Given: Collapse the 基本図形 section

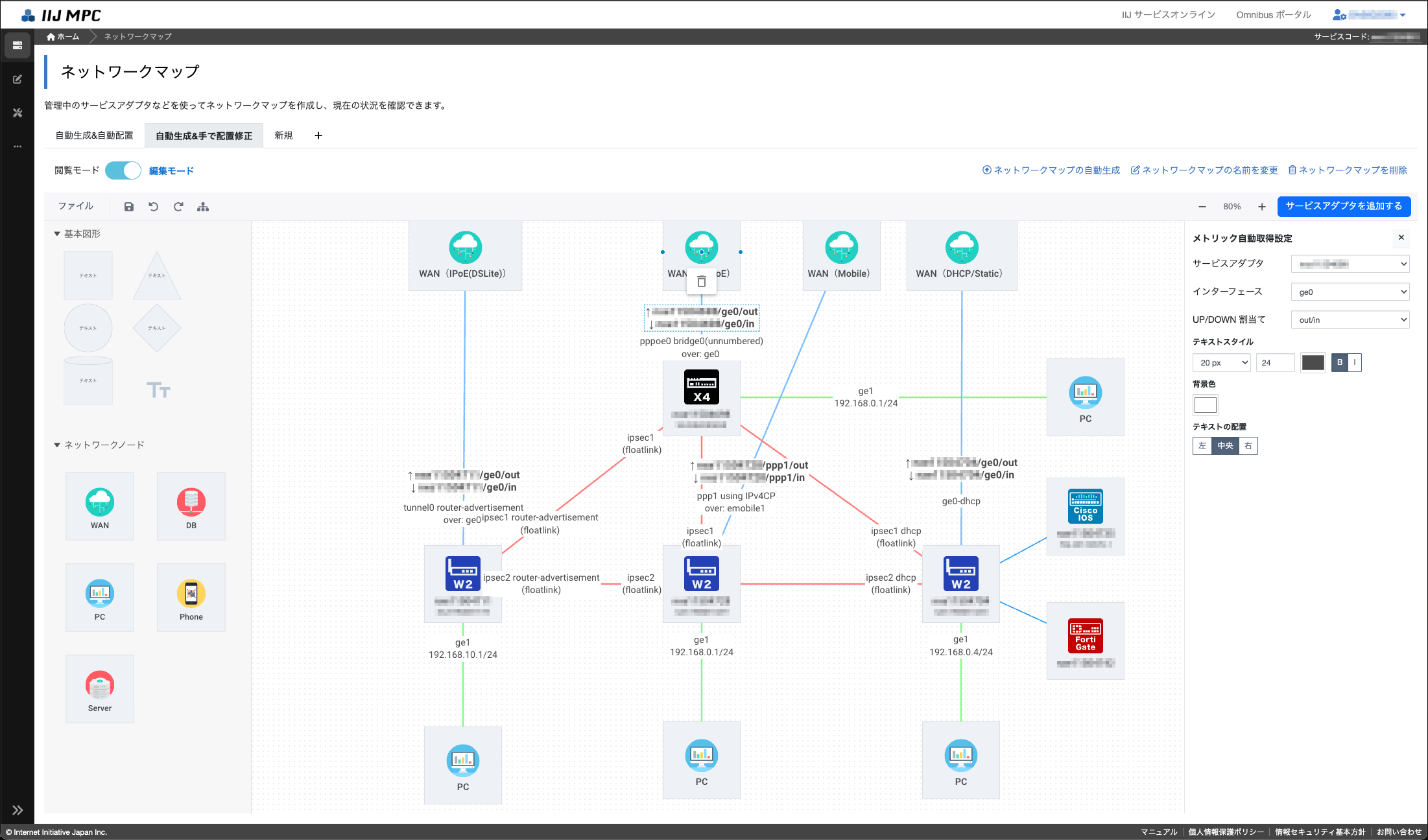Looking at the screenshot, I should 57,234.
